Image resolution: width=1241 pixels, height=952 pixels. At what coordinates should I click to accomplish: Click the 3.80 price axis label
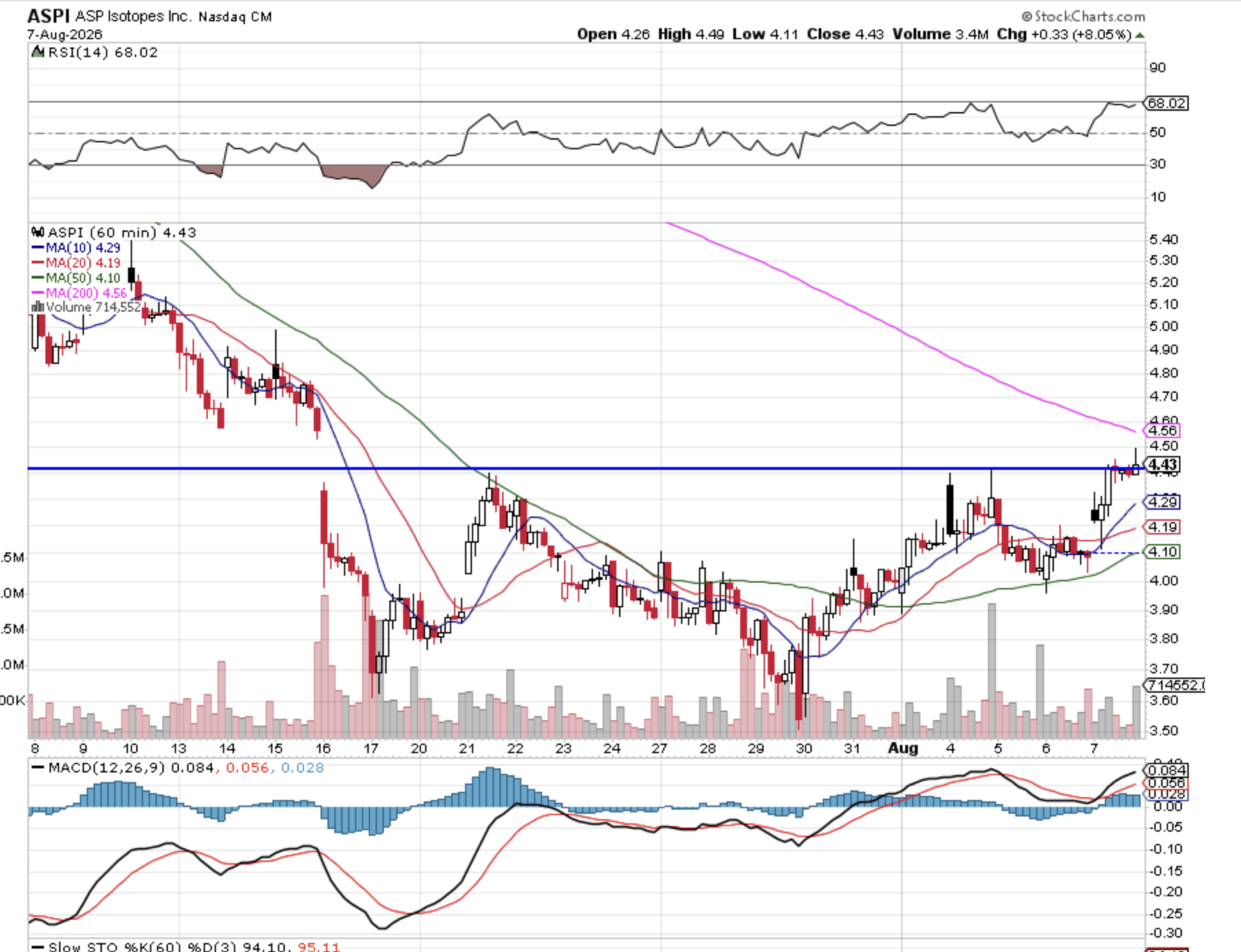(1163, 638)
